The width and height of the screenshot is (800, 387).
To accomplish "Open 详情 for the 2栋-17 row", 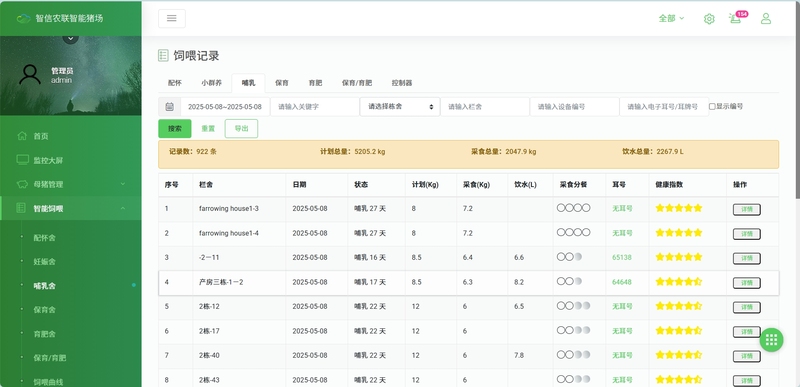I will (747, 332).
